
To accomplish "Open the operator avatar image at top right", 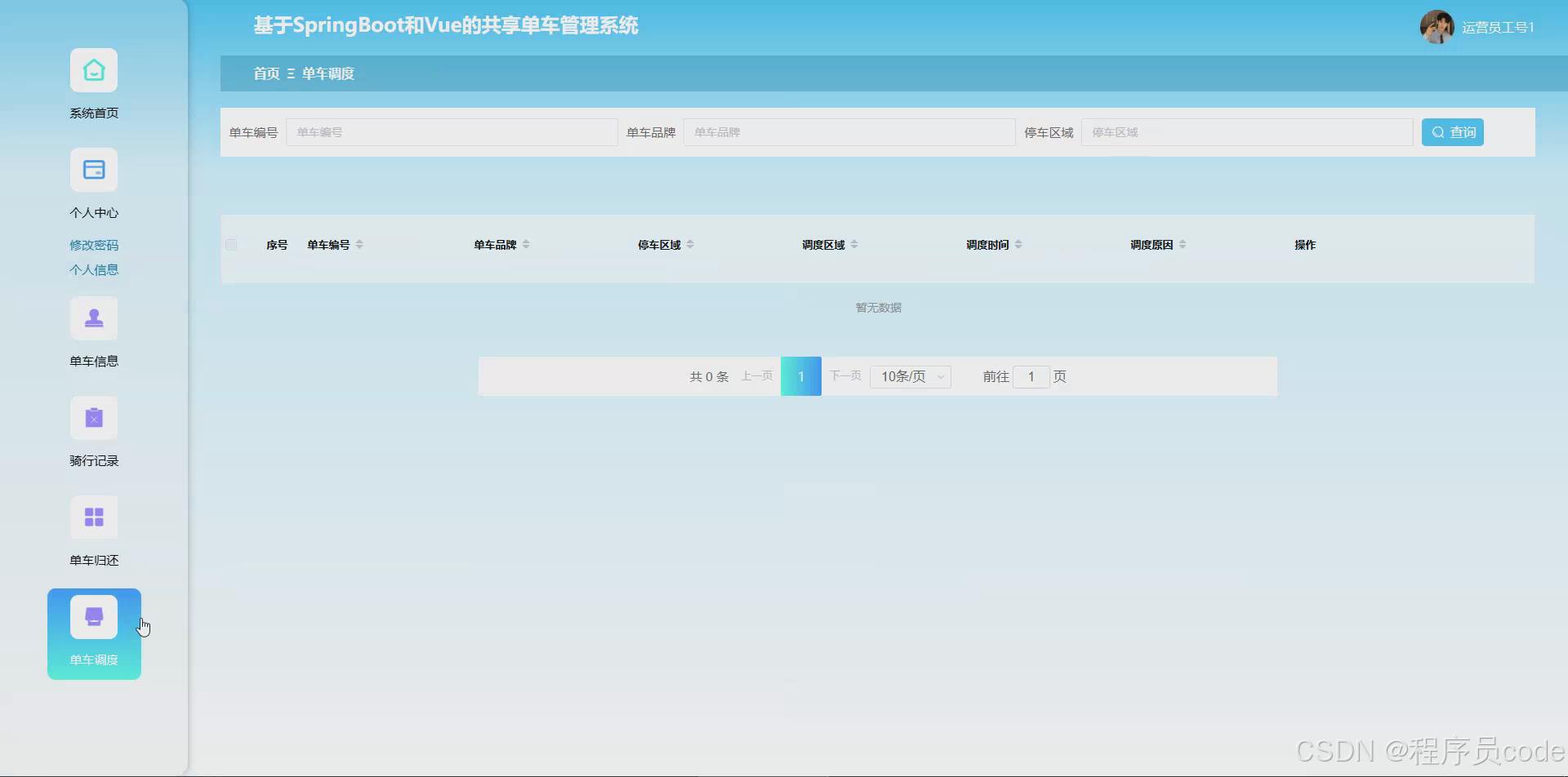I will click(1436, 26).
